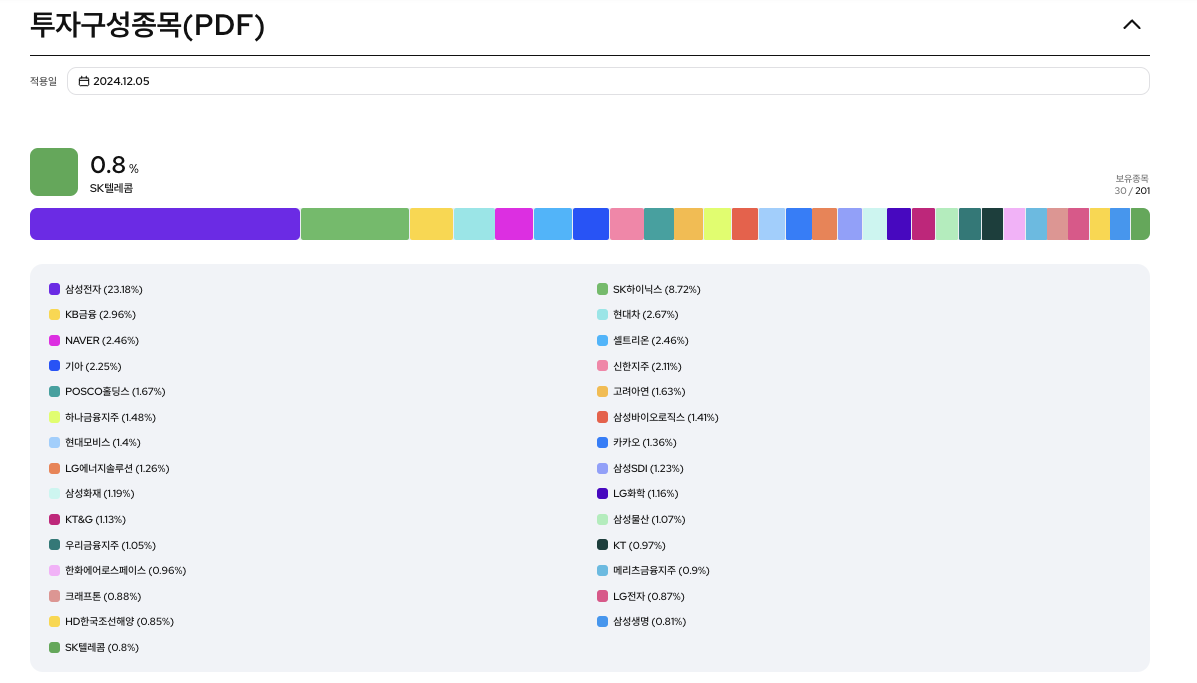The height and width of the screenshot is (683, 1197).
Task: Click legend swatch next to 기아 (2.25%)
Action: [x=54, y=366]
